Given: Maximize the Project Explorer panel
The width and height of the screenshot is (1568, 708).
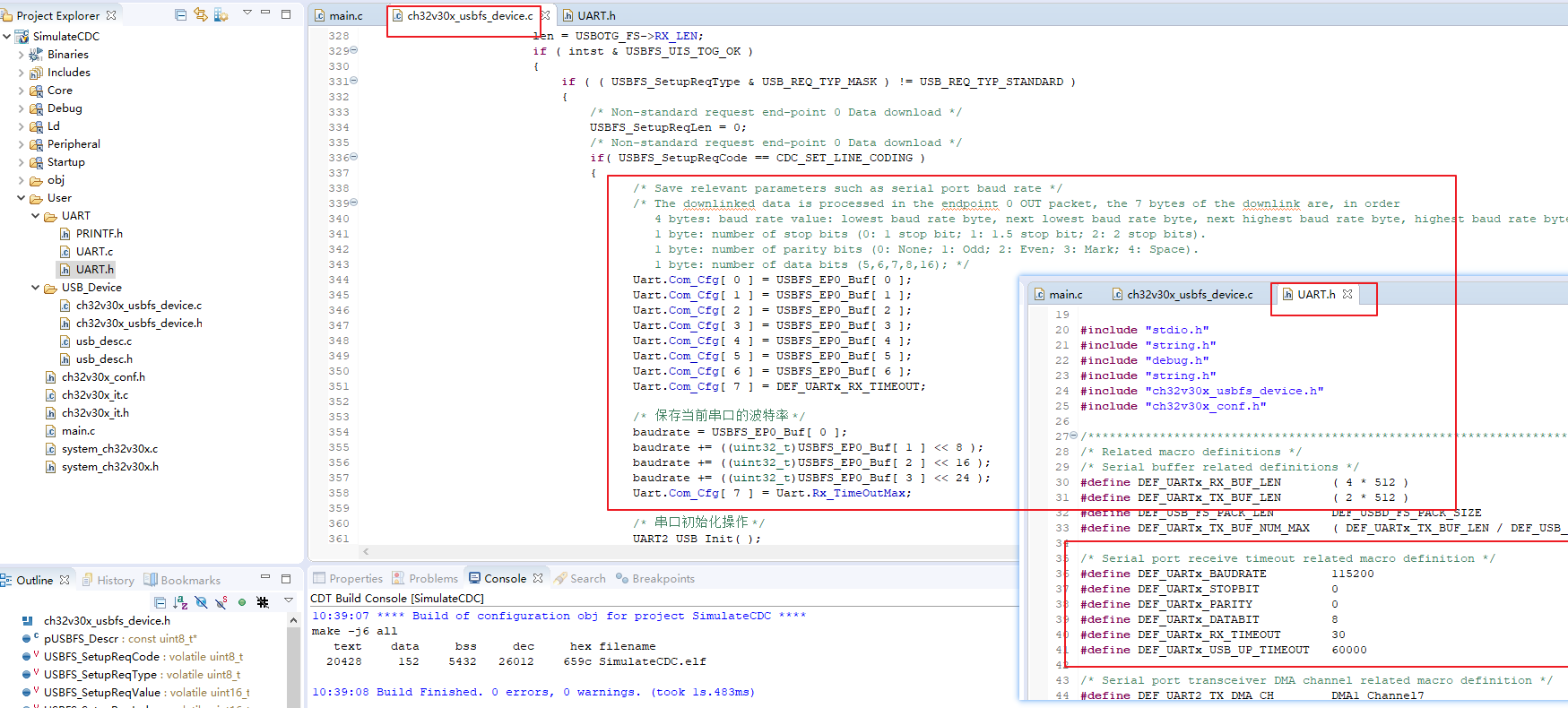Looking at the screenshot, I should pos(286,13).
